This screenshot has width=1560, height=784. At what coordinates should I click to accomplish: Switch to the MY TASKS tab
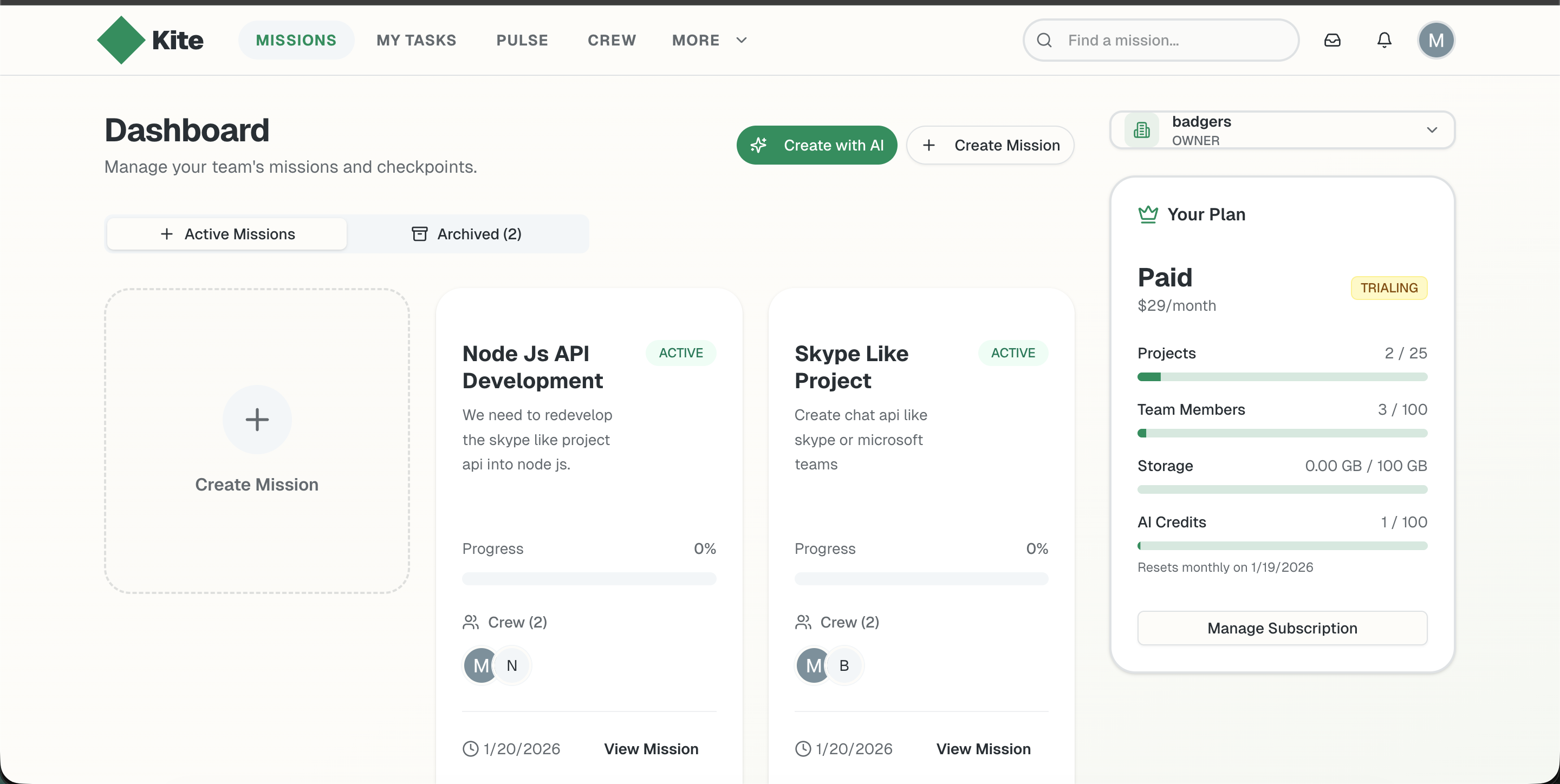point(416,40)
